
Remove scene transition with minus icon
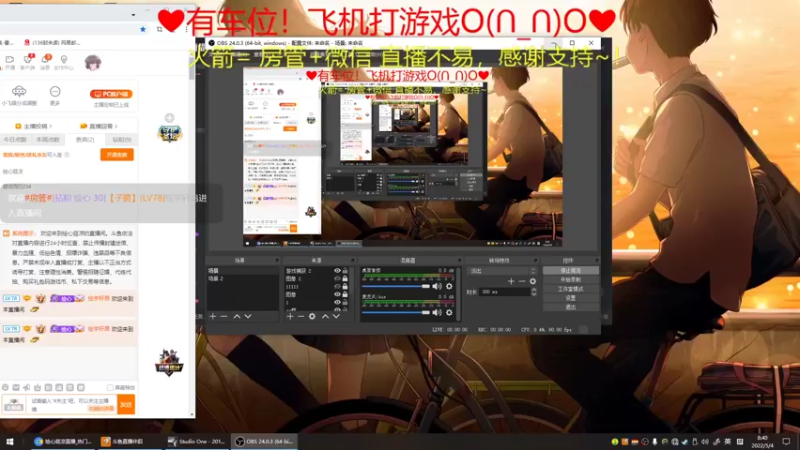click(x=521, y=281)
